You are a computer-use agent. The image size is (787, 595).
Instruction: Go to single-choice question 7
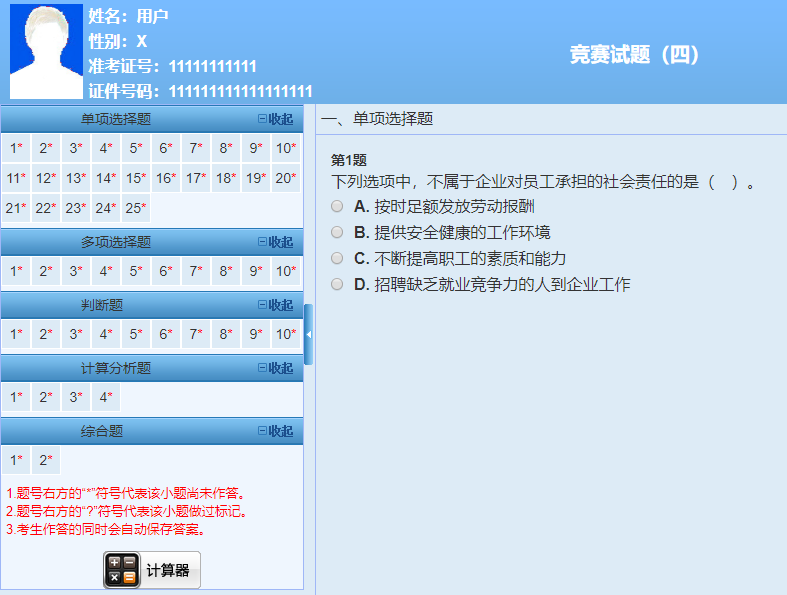click(196, 148)
